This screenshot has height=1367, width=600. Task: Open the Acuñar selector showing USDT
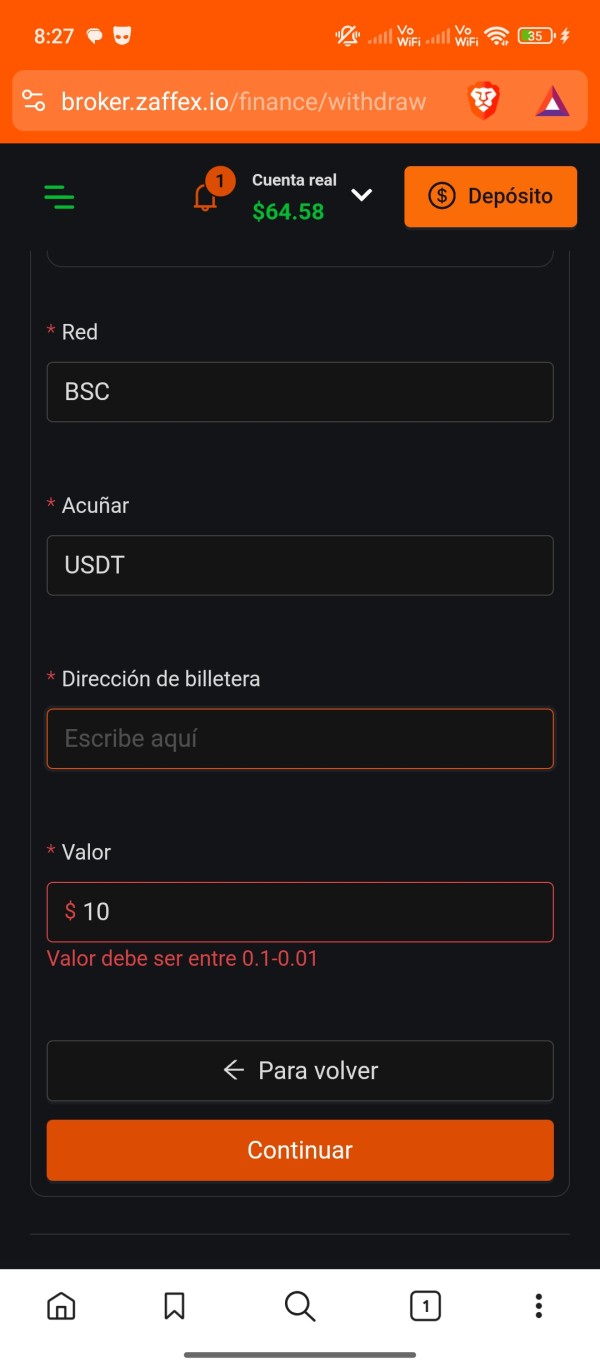300,565
